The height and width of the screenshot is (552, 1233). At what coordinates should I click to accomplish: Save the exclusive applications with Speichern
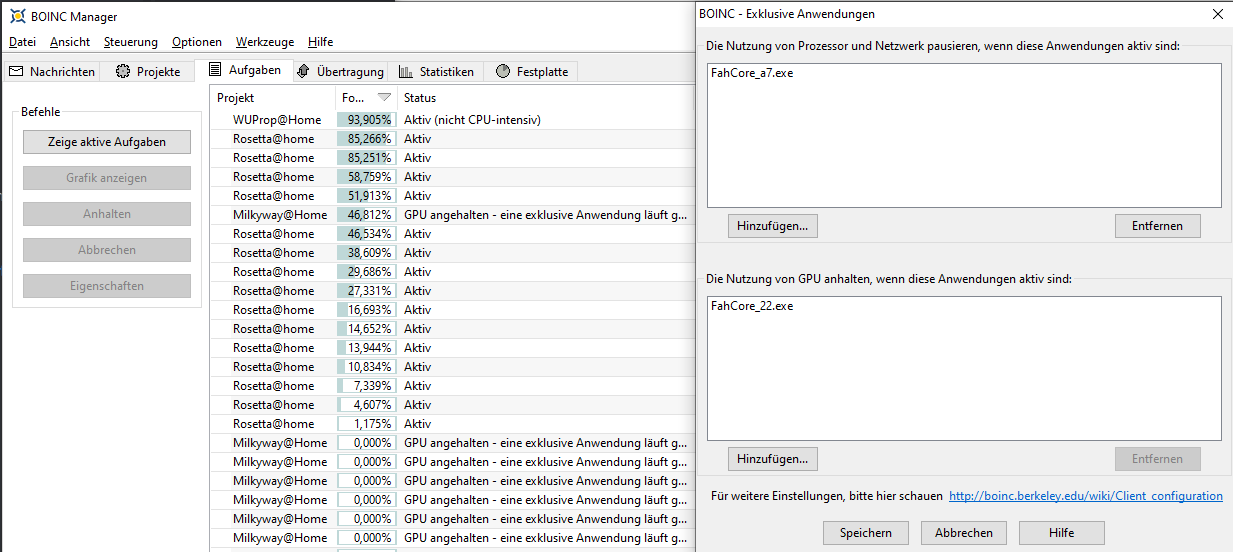[x=866, y=533]
